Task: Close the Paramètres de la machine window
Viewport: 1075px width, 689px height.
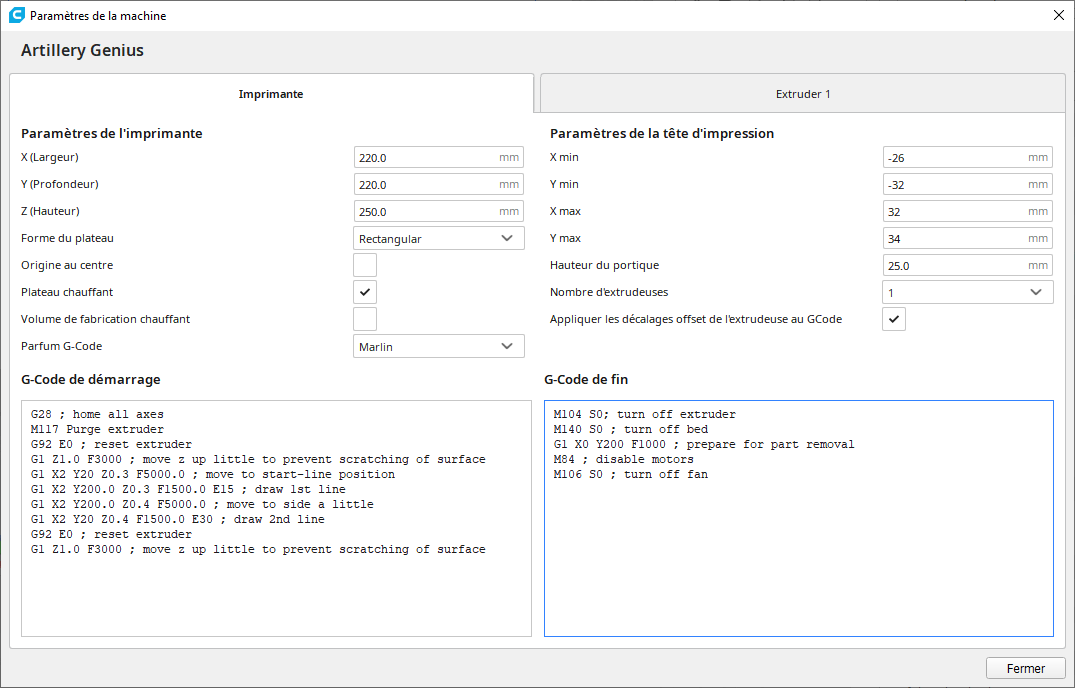Action: tap(1059, 15)
